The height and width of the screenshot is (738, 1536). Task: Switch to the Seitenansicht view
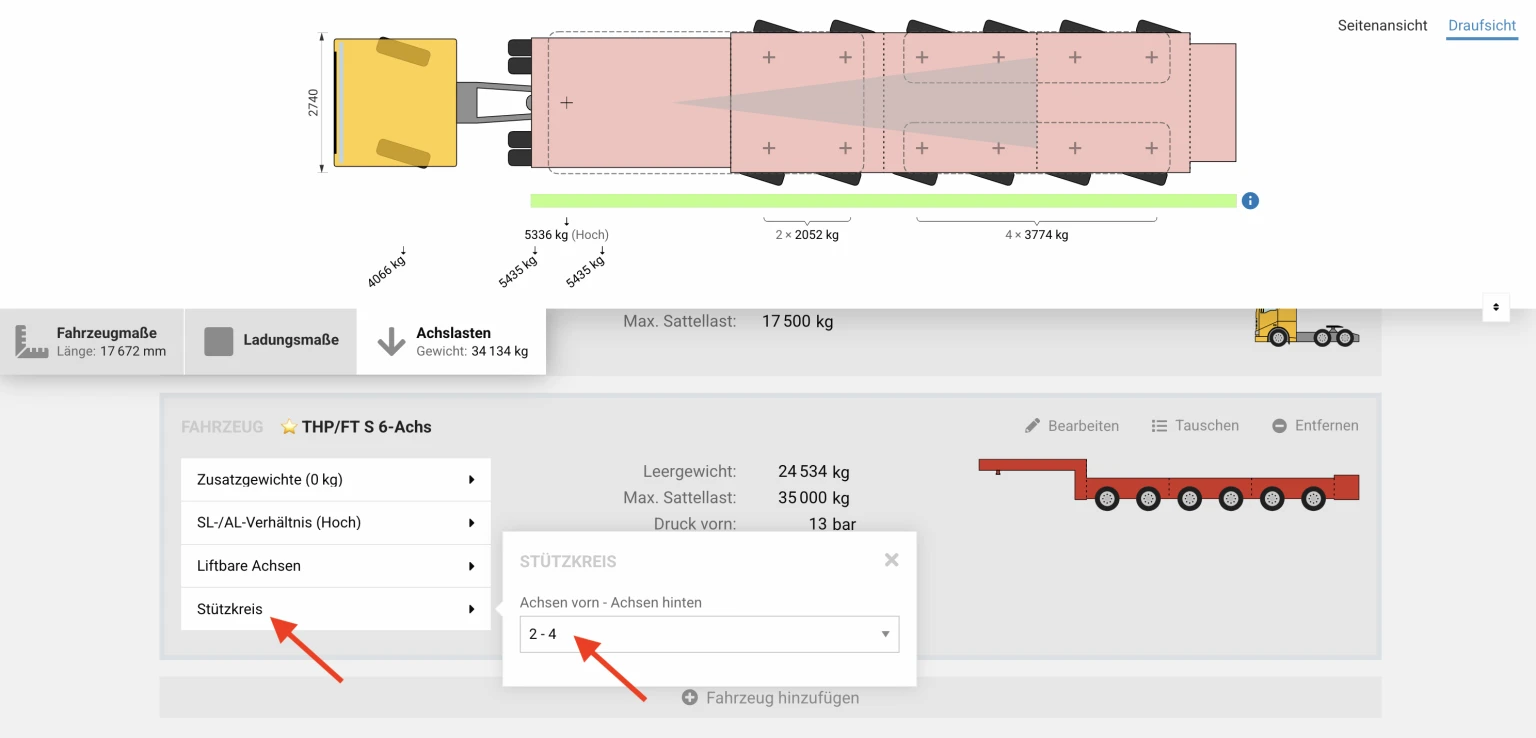[1382, 25]
